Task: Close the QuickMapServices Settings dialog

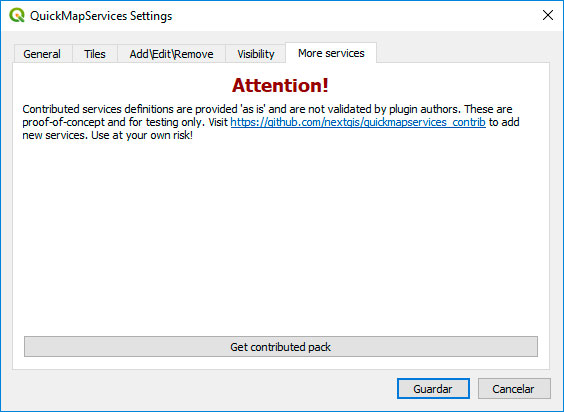Action: coord(547,15)
